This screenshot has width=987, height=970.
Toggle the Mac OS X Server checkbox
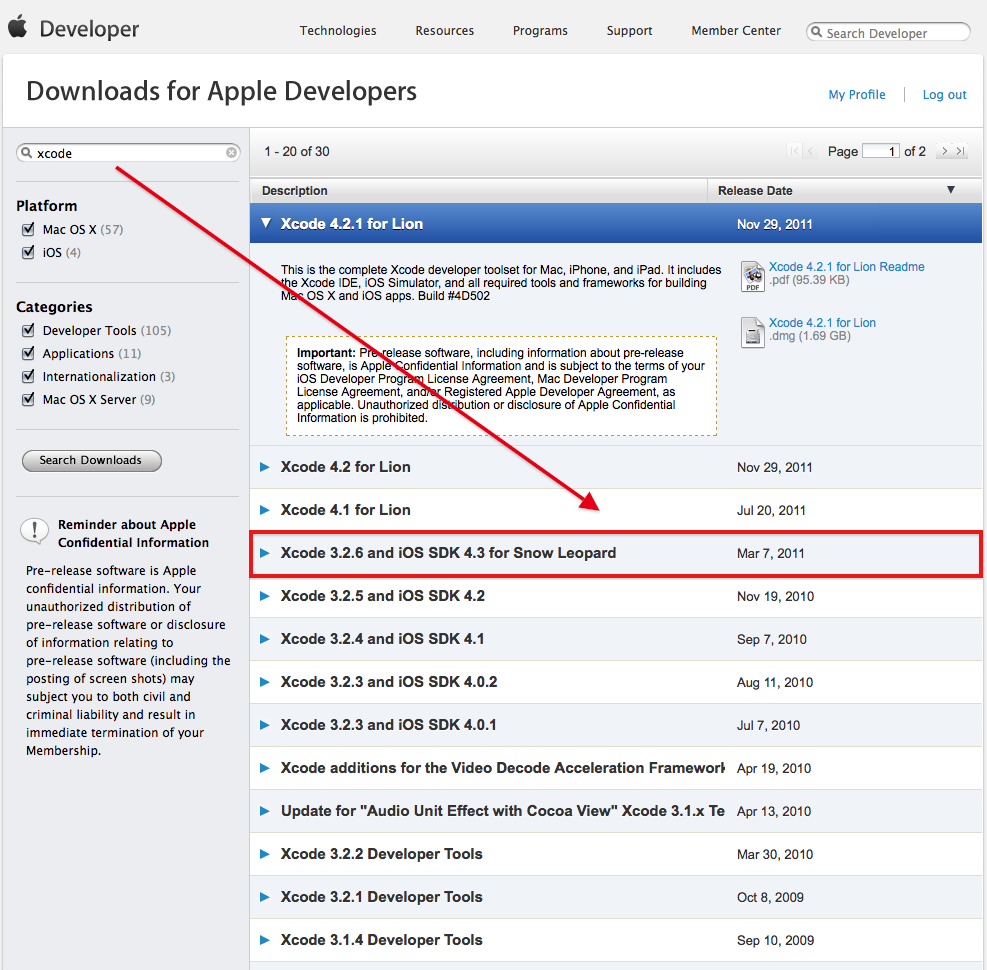[28, 399]
